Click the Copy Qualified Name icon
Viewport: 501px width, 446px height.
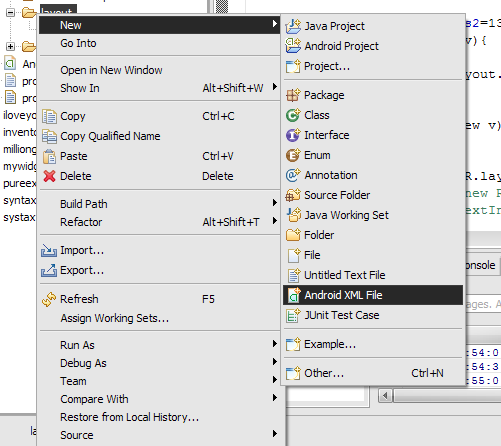click(49, 136)
